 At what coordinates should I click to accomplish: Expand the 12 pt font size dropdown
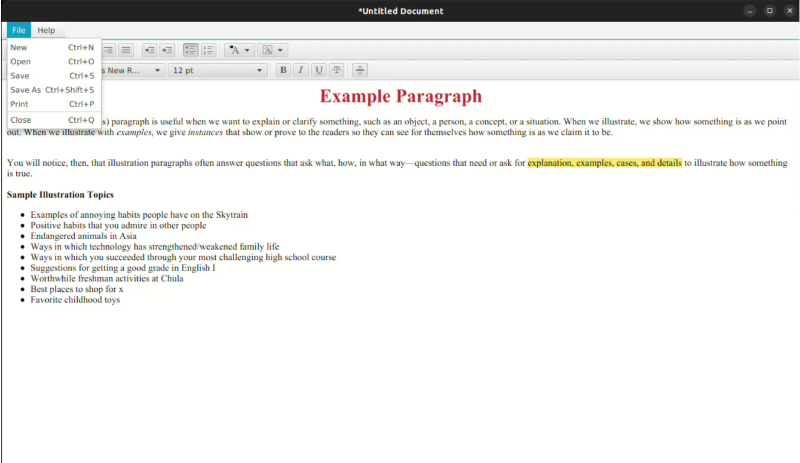218,70
